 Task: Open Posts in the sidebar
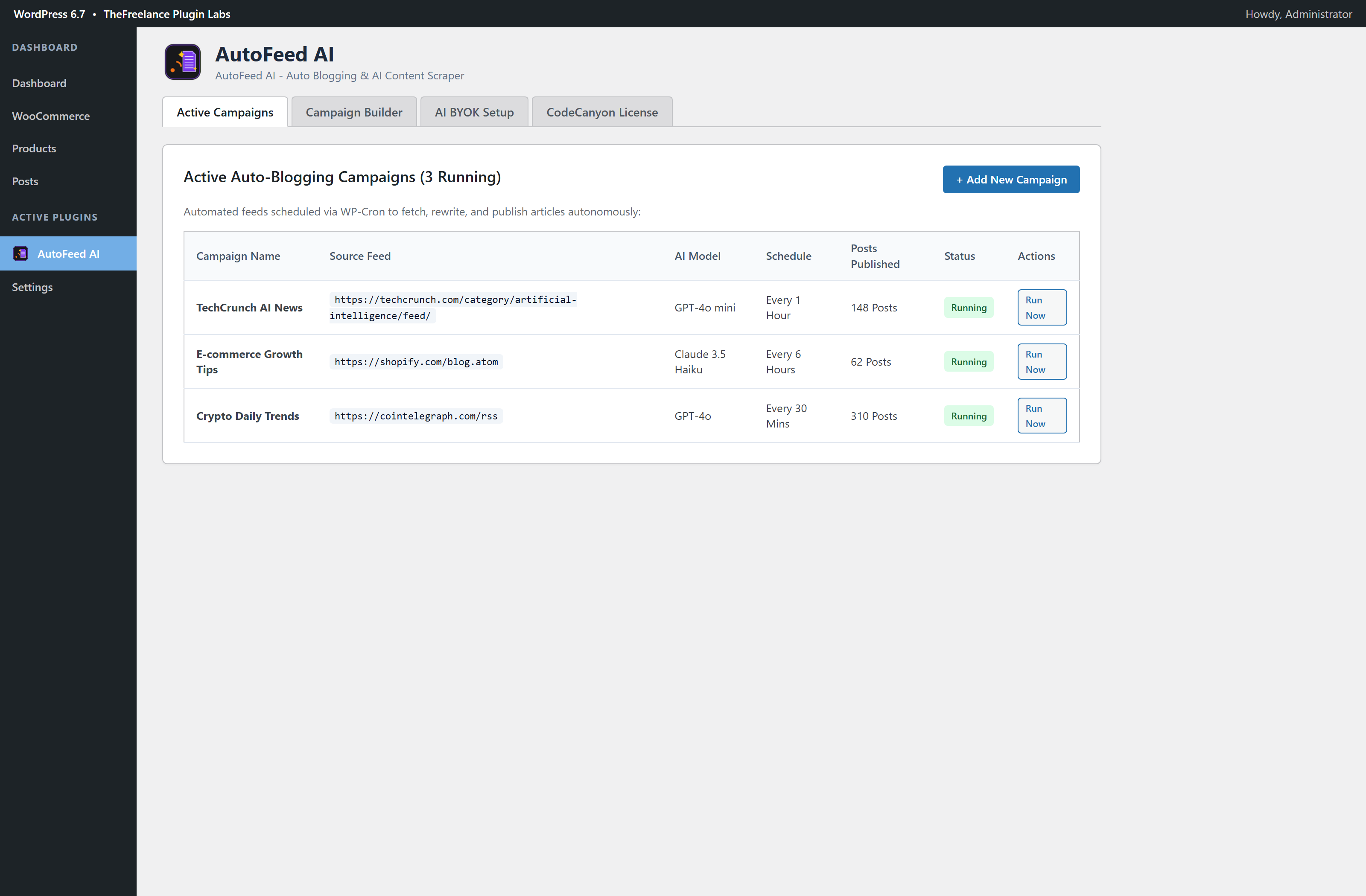[25, 181]
